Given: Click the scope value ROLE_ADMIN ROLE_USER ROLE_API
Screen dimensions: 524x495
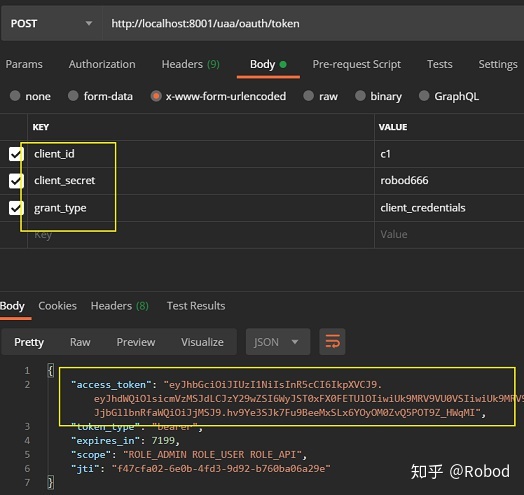Looking at the screenshot, I should point(213,455).
